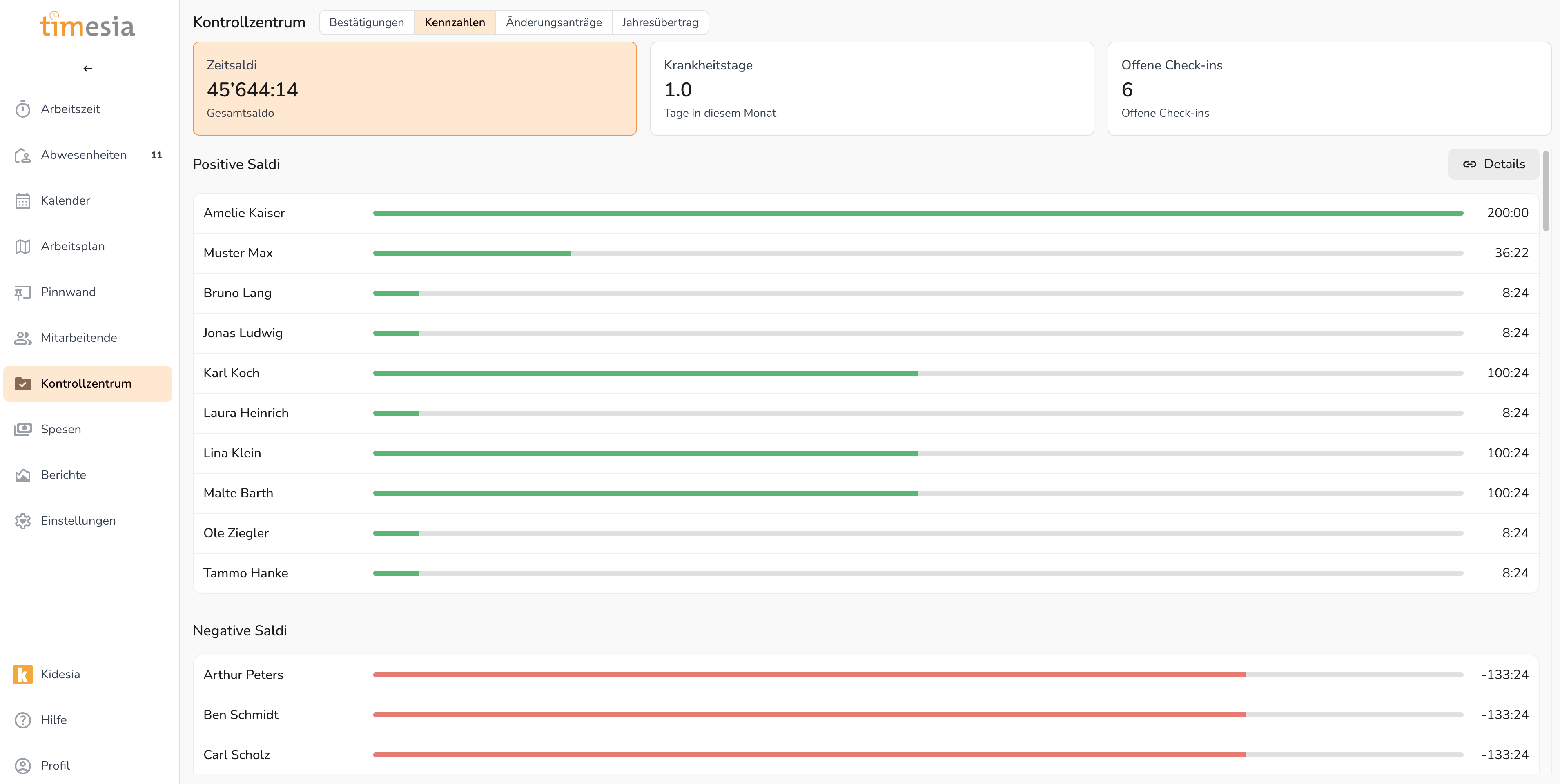Select the Jahresübertrag tab

[660, 22]
